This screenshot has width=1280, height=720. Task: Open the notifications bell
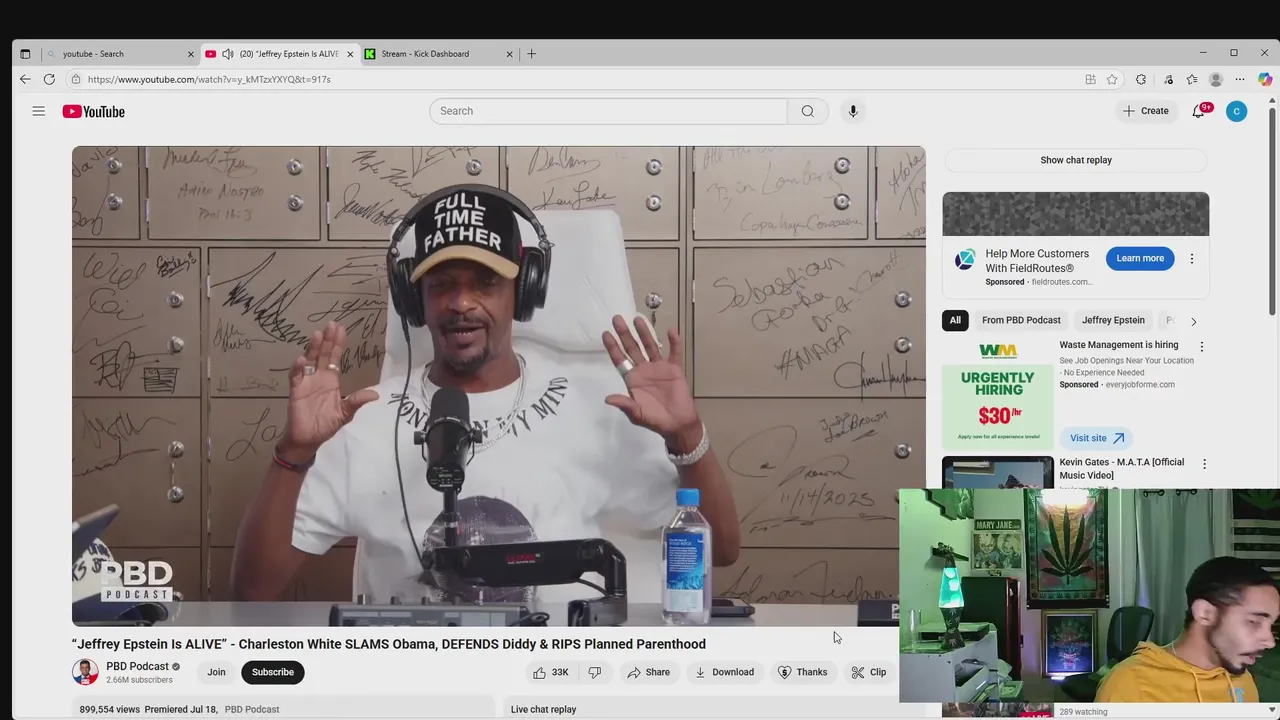click(x=1198, y=111)
